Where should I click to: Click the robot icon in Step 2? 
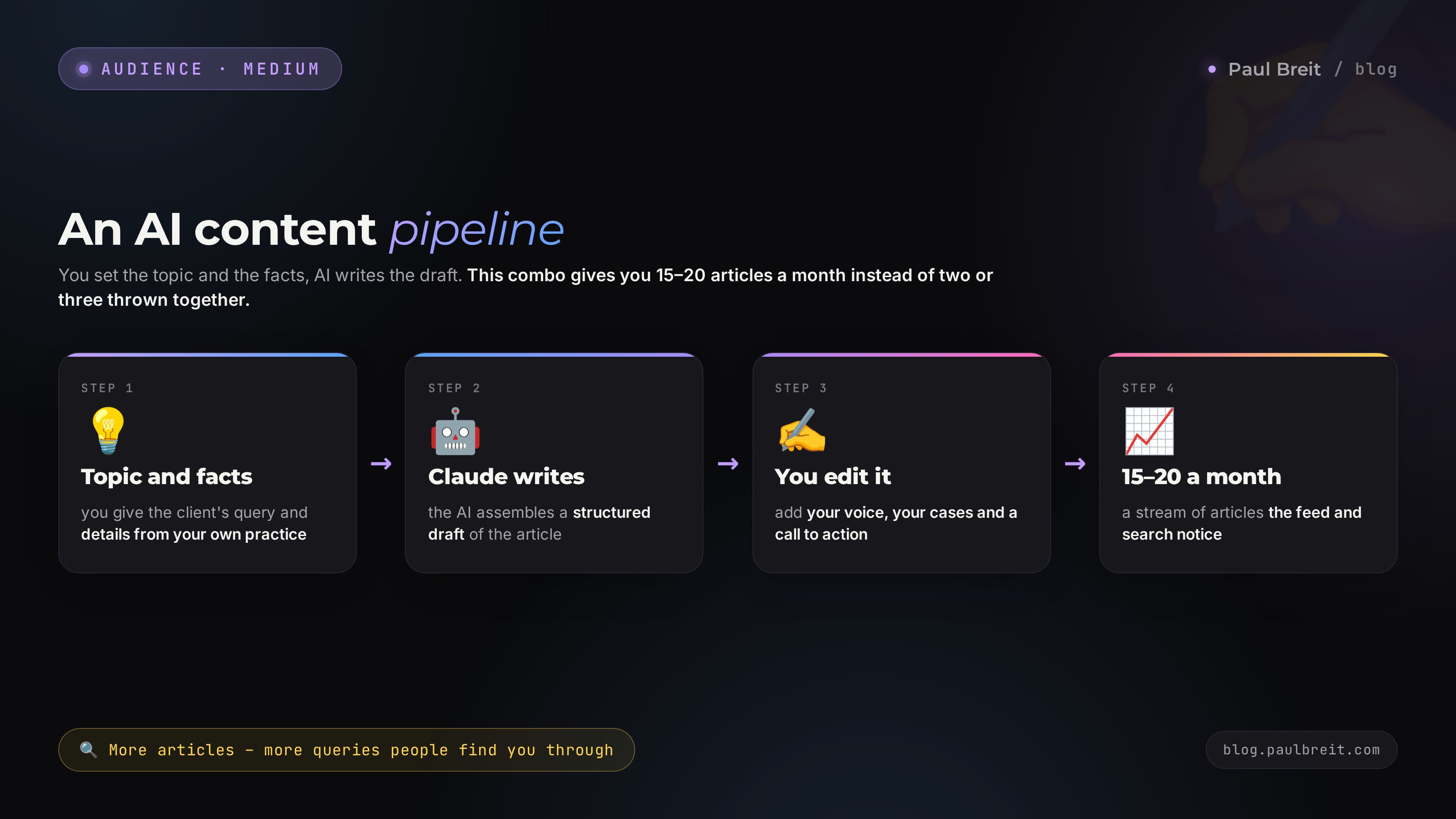(455, 431)
